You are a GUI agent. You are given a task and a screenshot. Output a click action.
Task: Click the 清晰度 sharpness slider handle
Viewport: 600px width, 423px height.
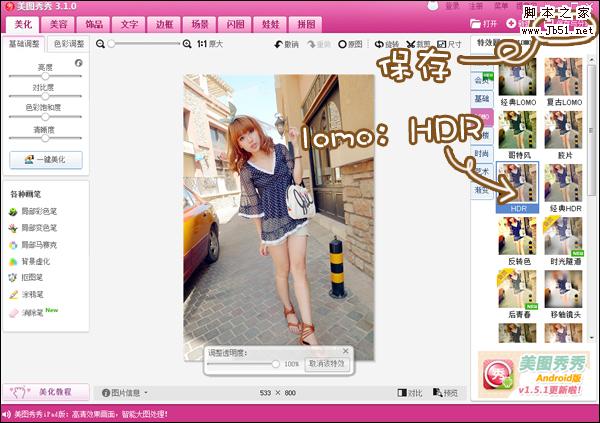pyautogui.click(x=45, y=138)
